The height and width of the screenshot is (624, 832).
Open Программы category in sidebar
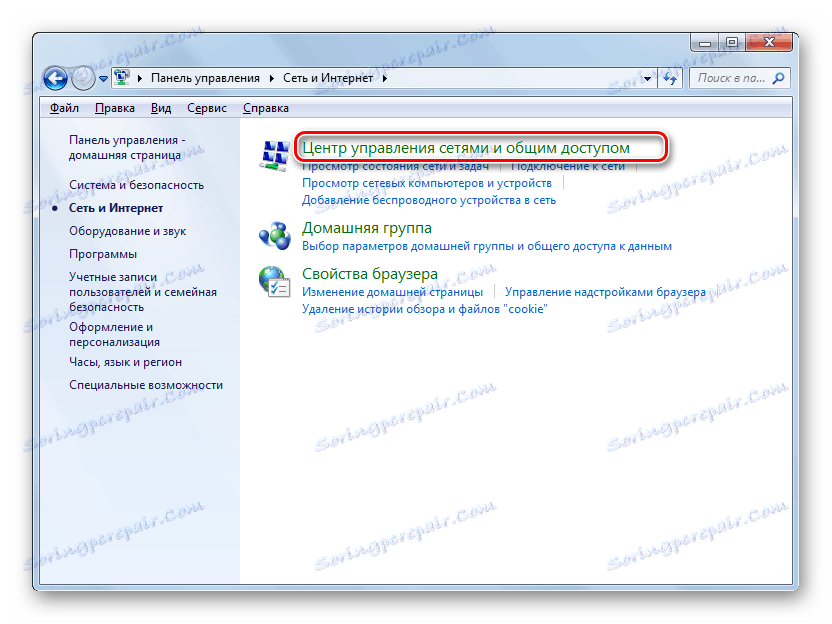(103, 254)
